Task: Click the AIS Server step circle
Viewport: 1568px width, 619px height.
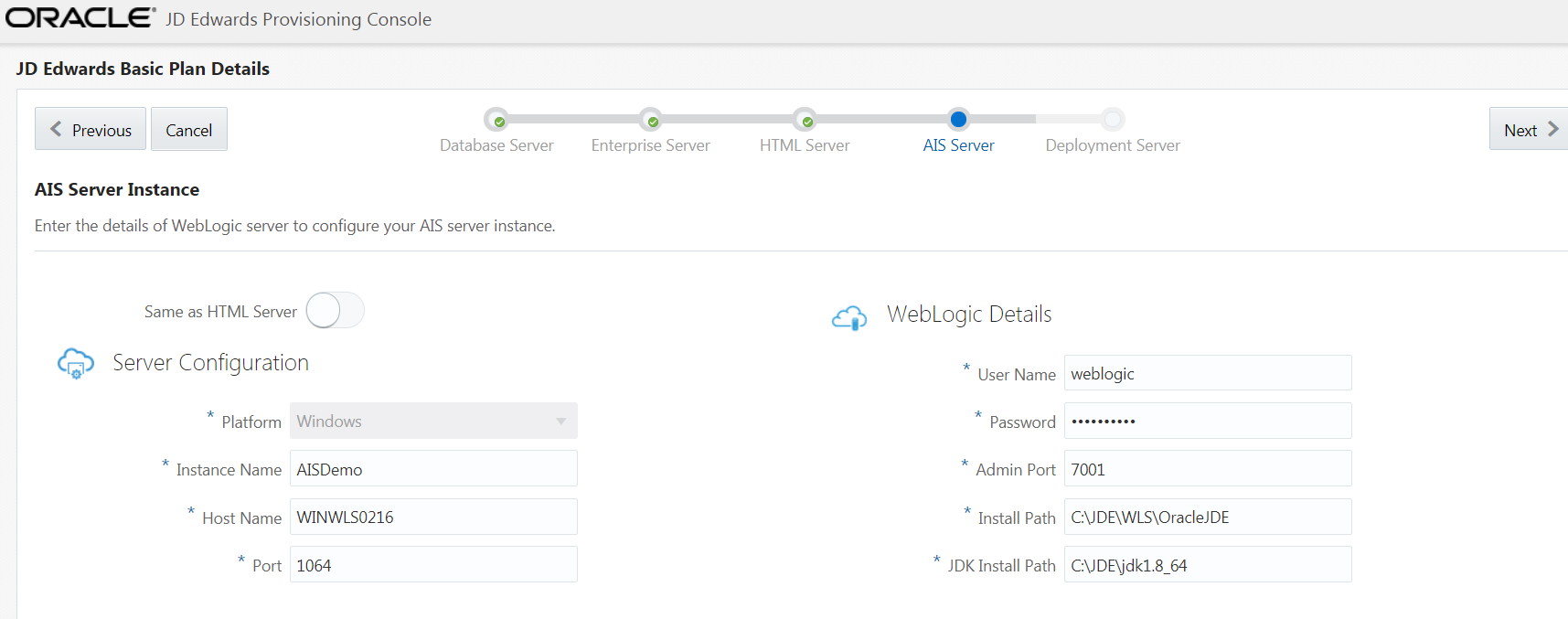Action: [958, 119]
